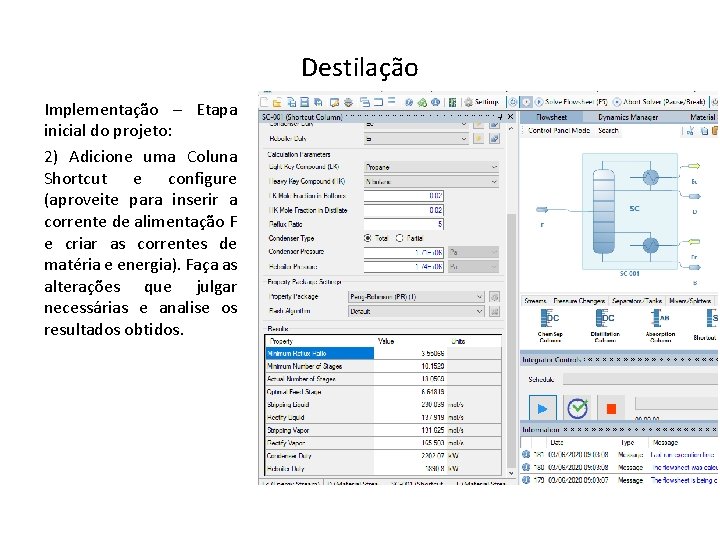Click LK Mole Fraction in Bottoms field
Viewport: 720px width, 540px height.
(x=404, y=196)
